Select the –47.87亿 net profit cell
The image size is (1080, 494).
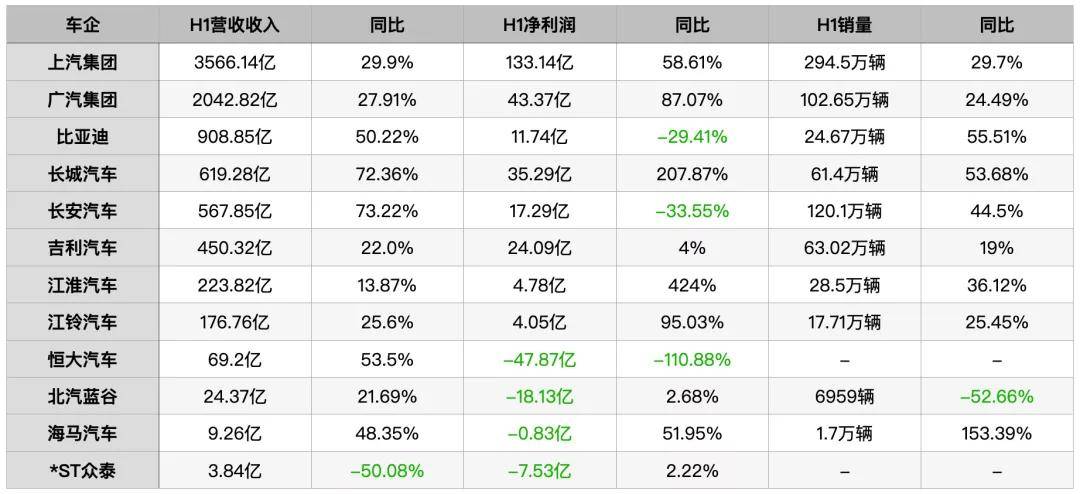[538, 359]
